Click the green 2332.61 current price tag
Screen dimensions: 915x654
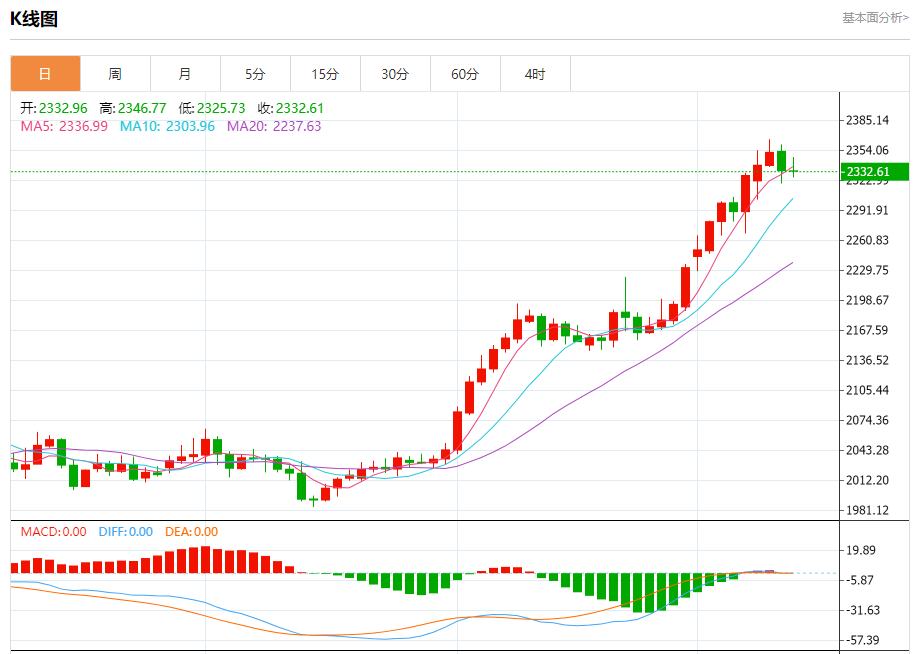point(875,172)
